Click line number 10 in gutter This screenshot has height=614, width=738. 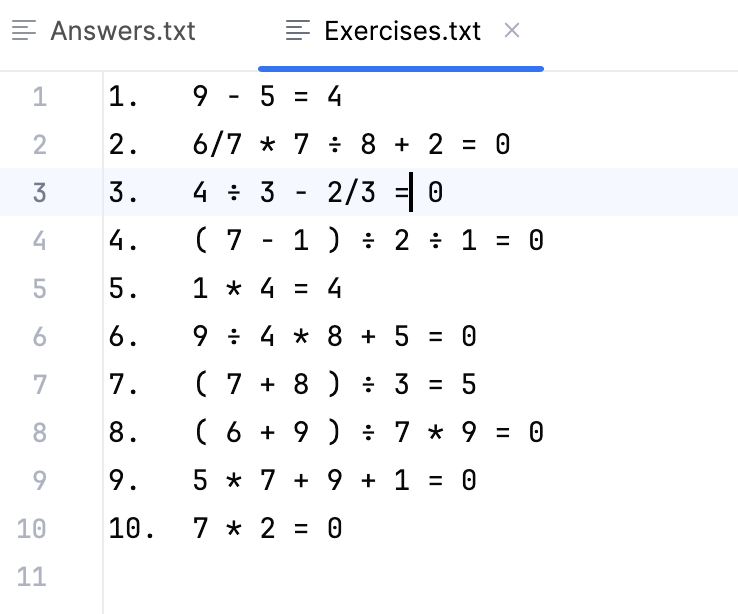[x=32, y=528]
